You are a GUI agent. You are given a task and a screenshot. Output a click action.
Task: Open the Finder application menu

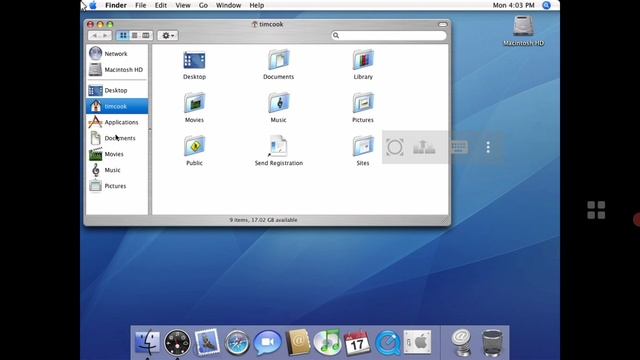pyautogui.click(x=116, y=5)
